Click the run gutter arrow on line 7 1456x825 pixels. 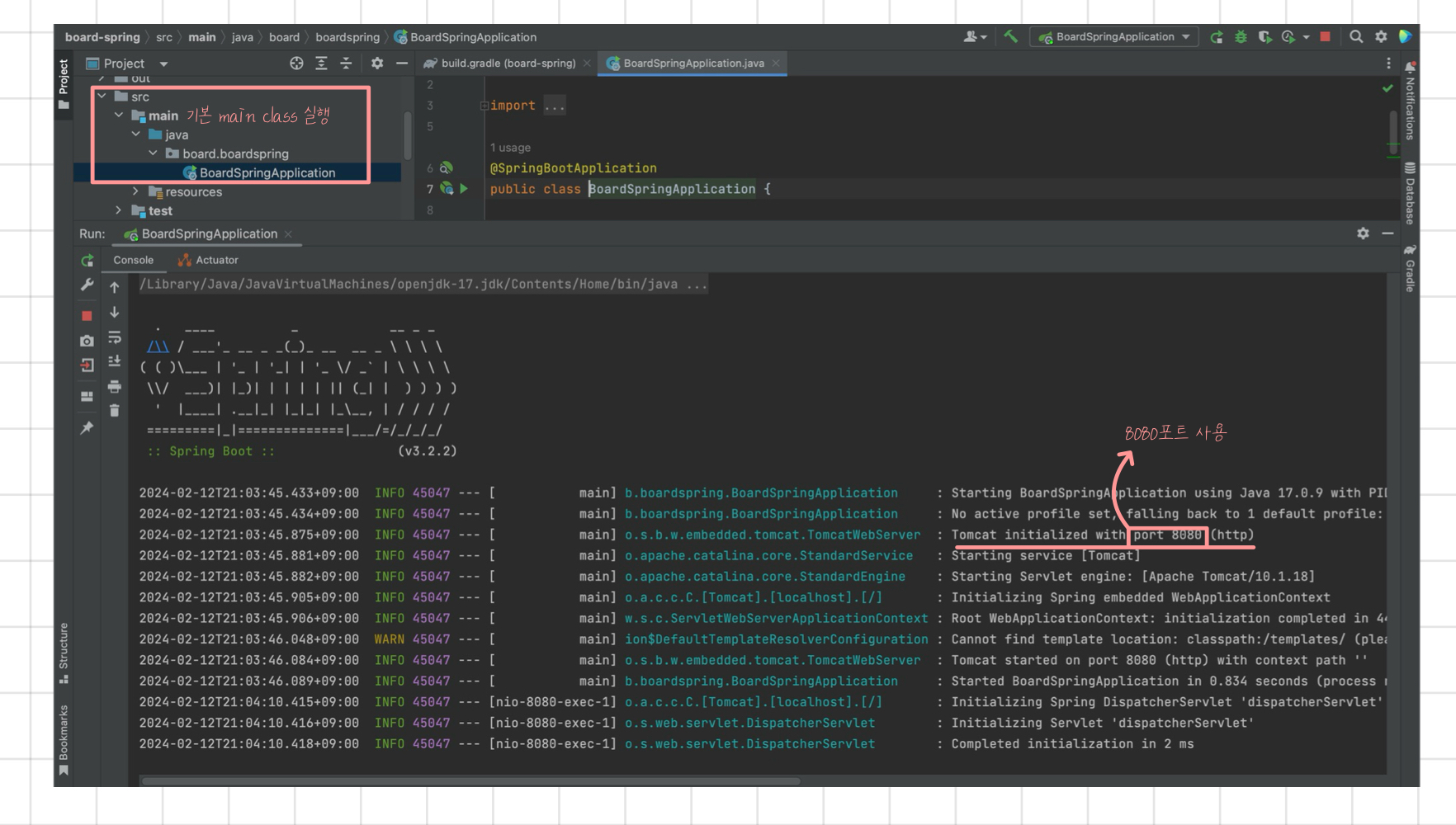coord(464,189)
